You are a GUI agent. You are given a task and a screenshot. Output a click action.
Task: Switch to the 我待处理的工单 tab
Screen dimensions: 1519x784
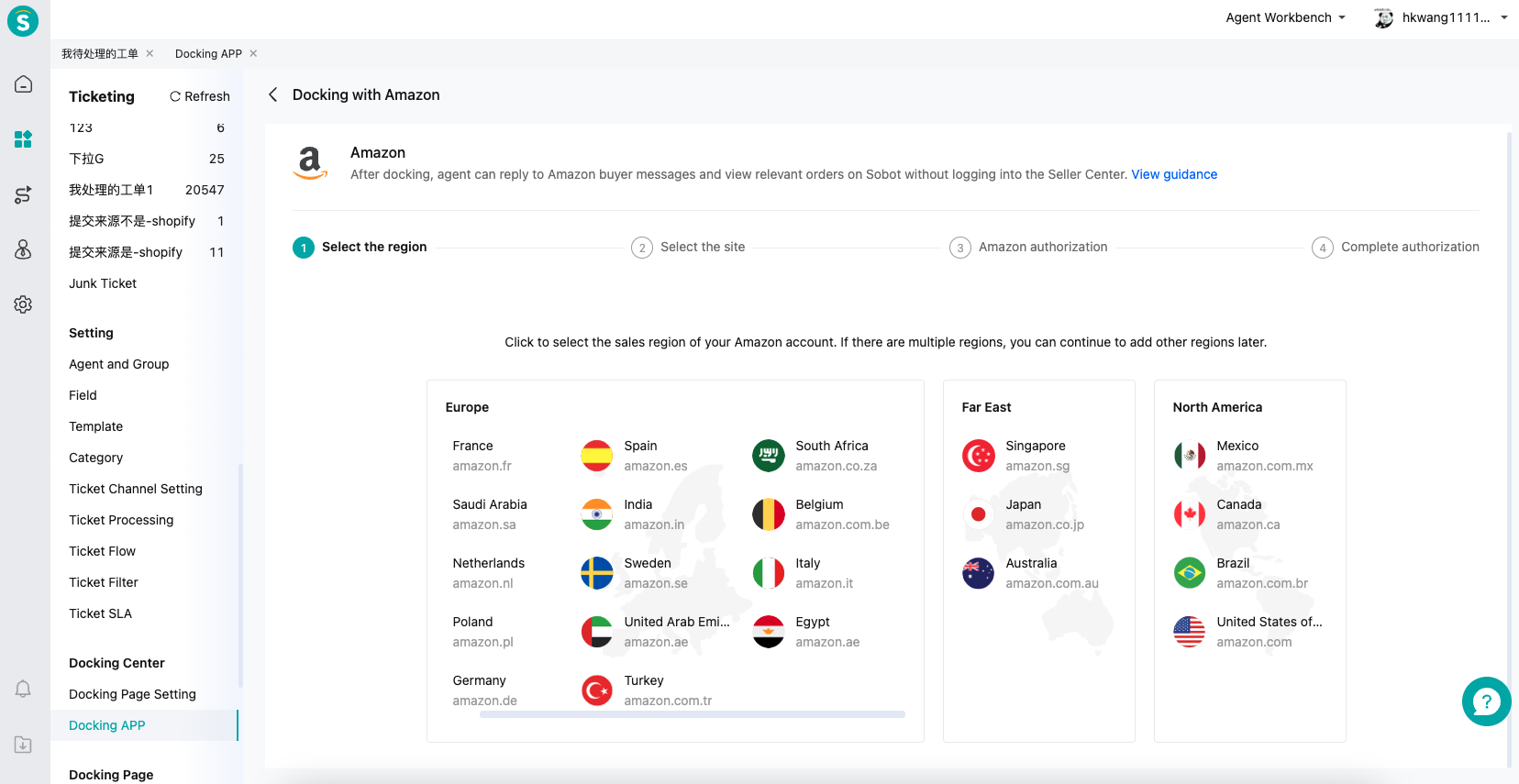pyautogui.click(x=100, y=54)
